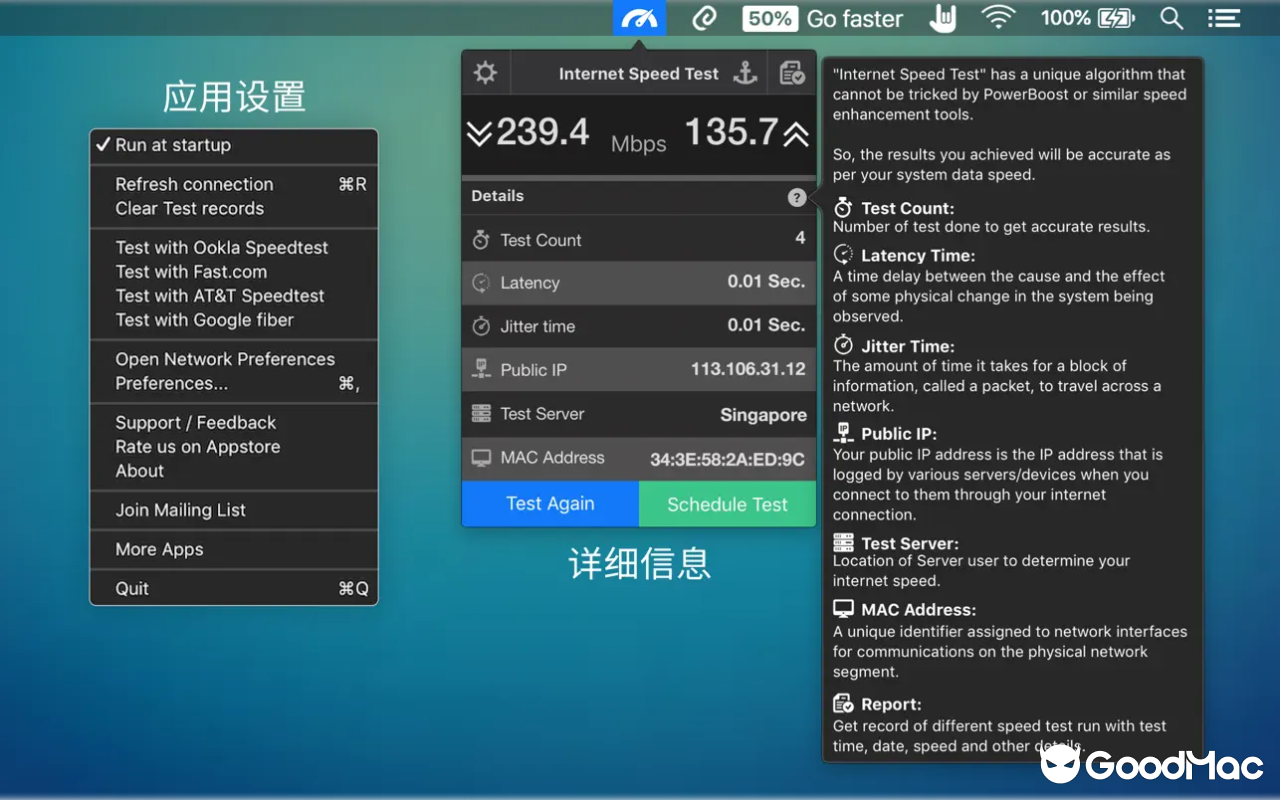Click the anchor pin icon in the header
Screen dimensions: 1280x800
[745, 72]
